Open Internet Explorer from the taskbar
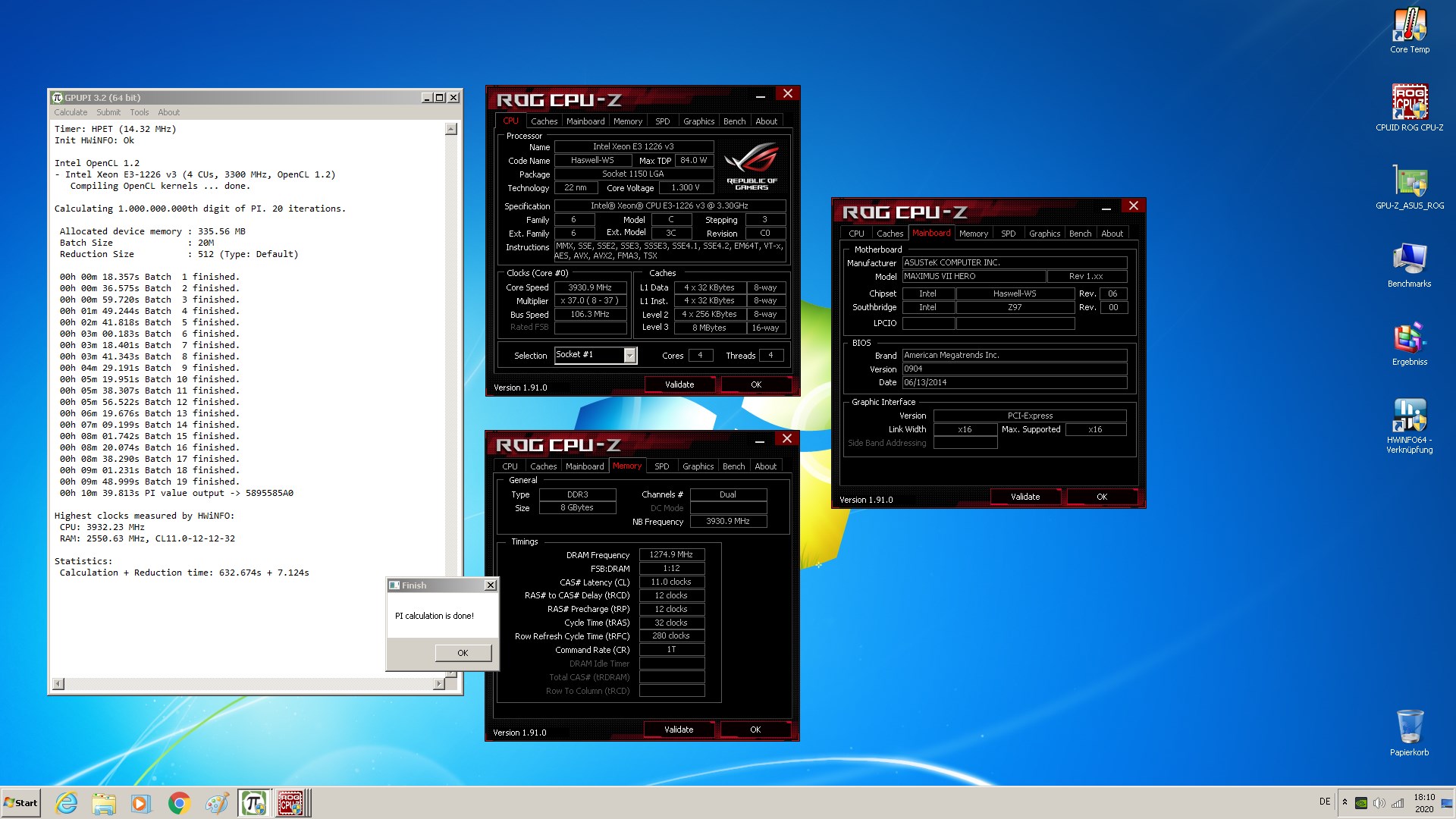Screen dimensions: 1456x819 [x=67, y=803]
